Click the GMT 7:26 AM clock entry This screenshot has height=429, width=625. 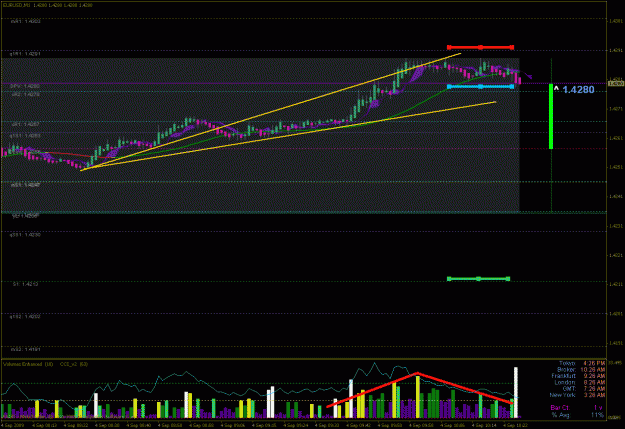coord(583,389)
